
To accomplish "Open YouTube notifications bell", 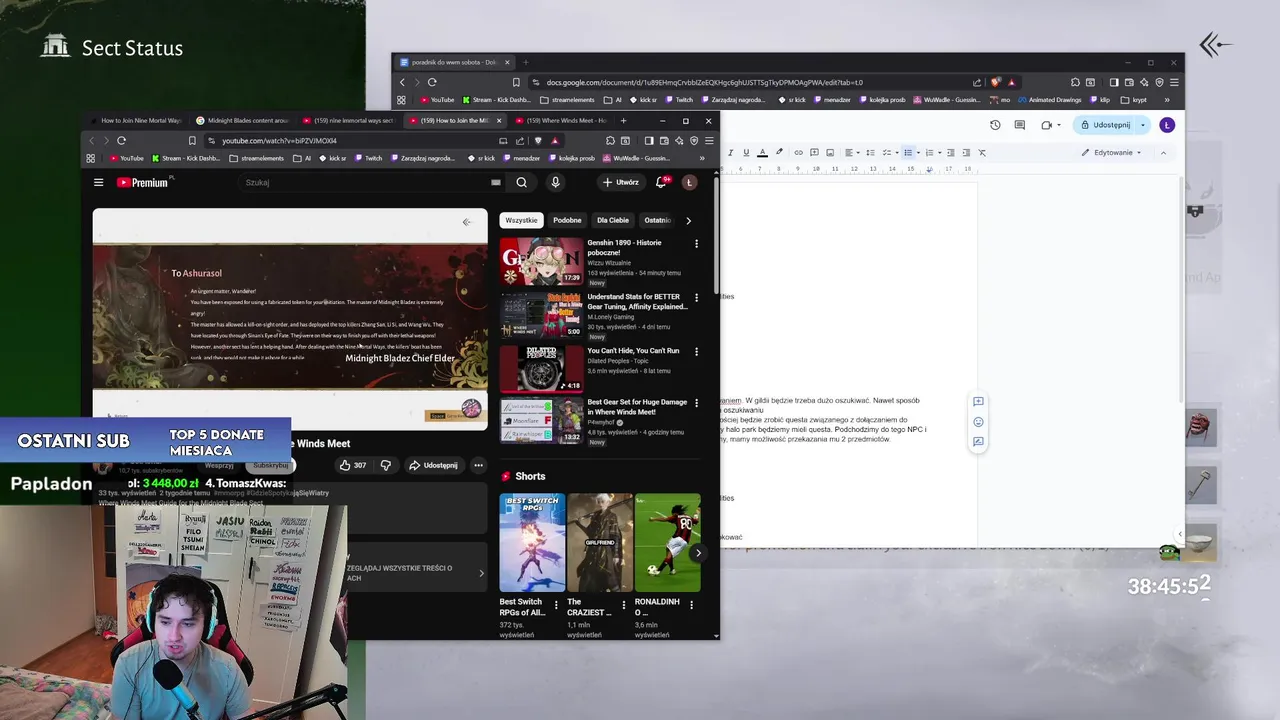I will click(661, 182).
